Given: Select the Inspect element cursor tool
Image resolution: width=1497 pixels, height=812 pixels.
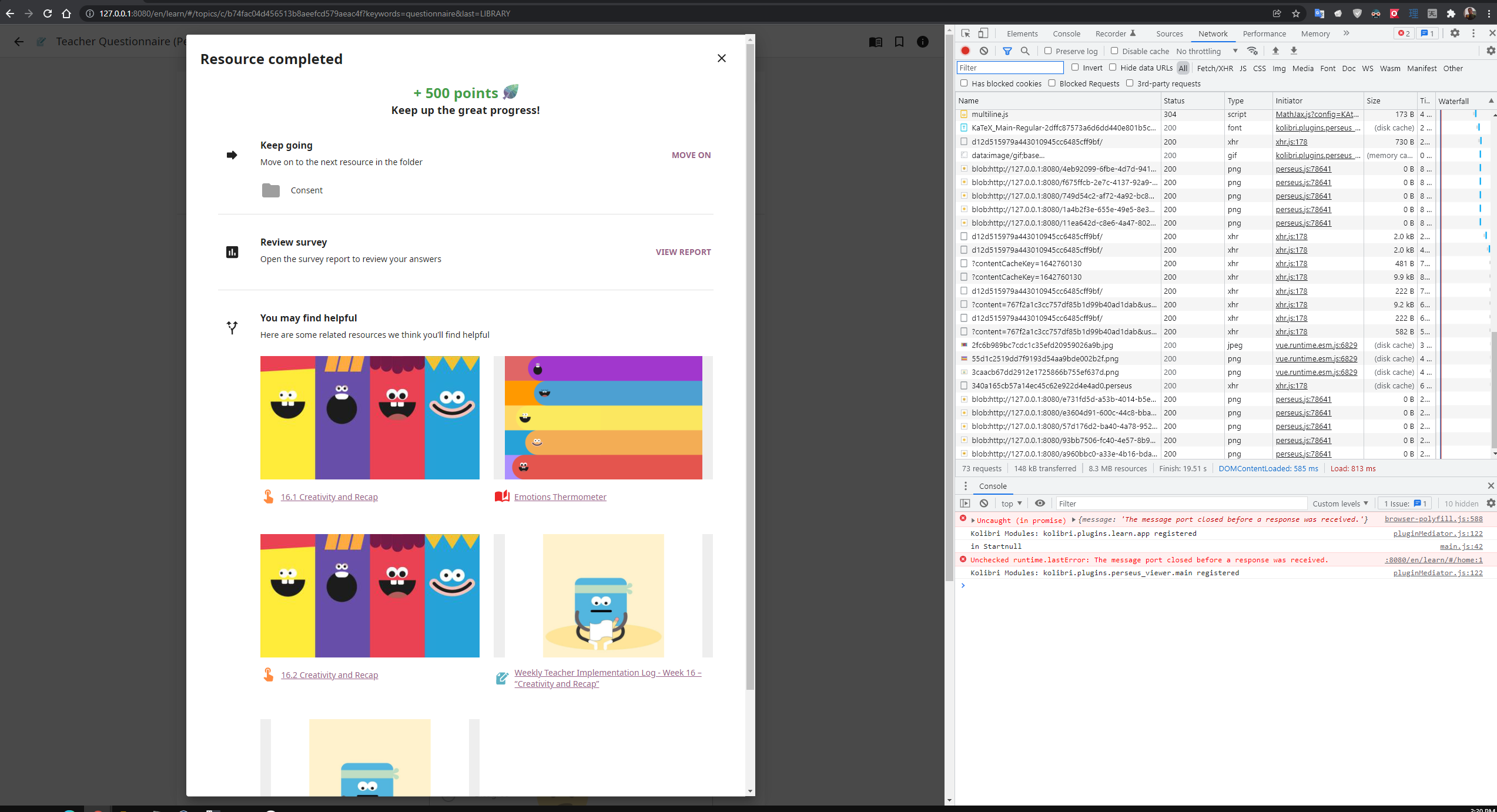Looking at the screenshot, I should (x=964, y=33).
